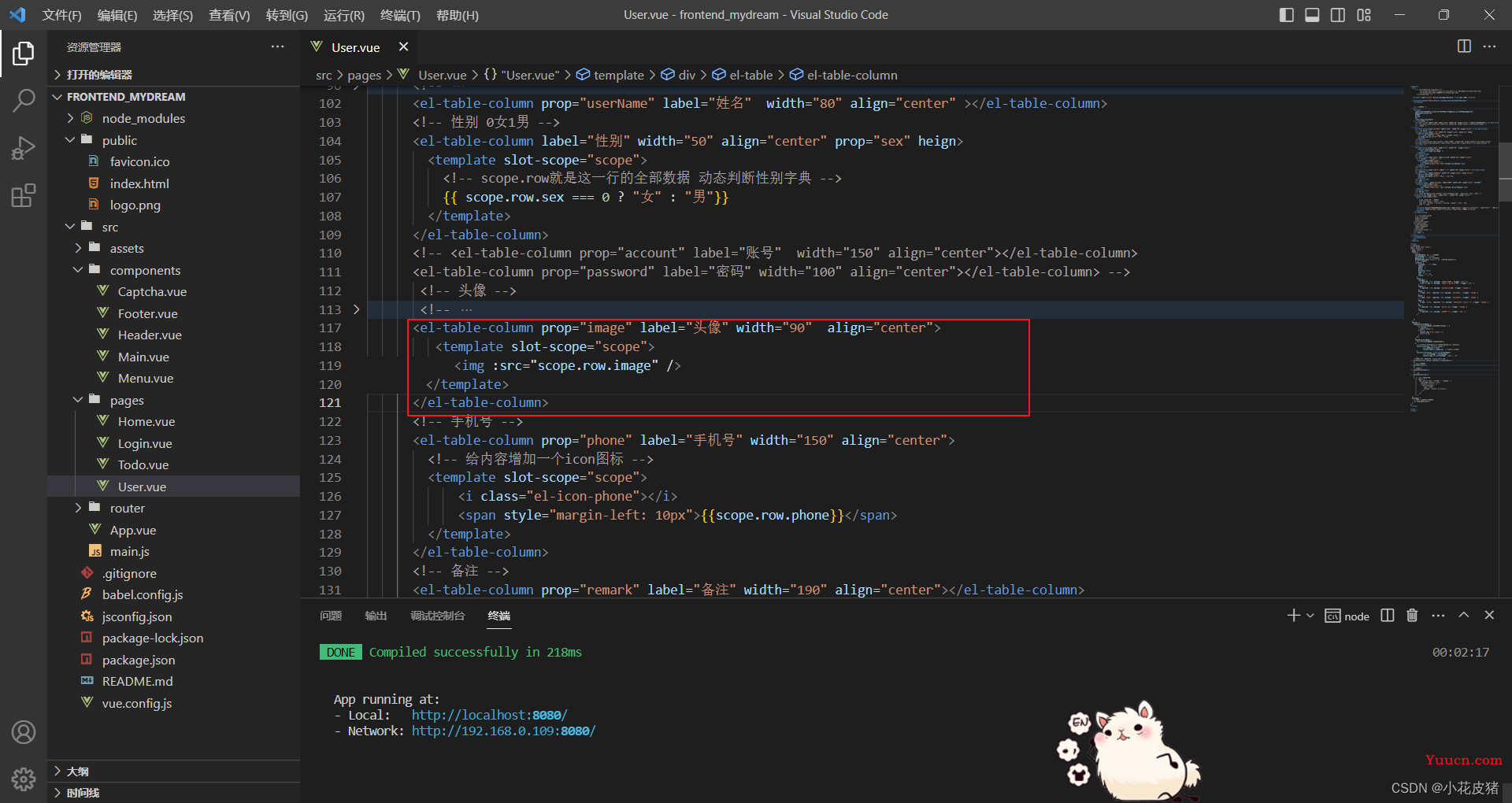Image resolution: width=1512 pixels, height=803 pixels.
Task: Open Explorer views and more actions
Action: click(x=277, y=46)
